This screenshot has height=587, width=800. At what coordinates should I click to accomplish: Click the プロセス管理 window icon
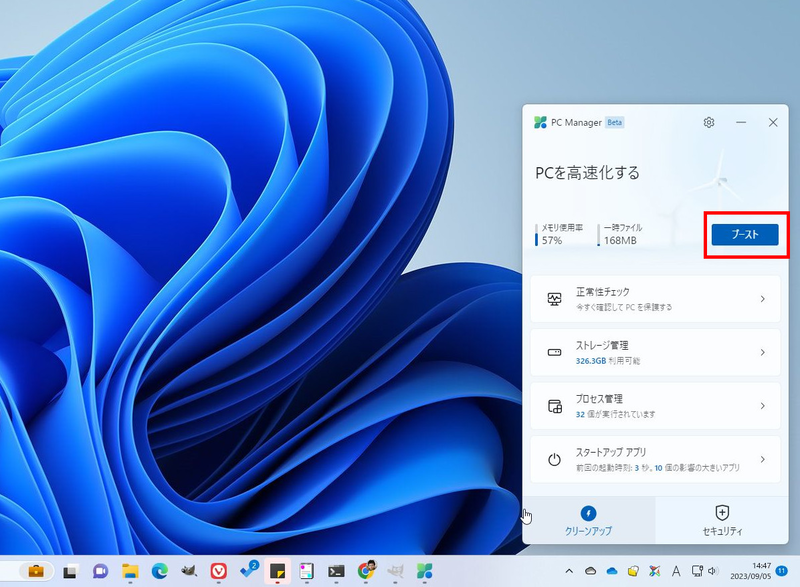pos(554,406)
